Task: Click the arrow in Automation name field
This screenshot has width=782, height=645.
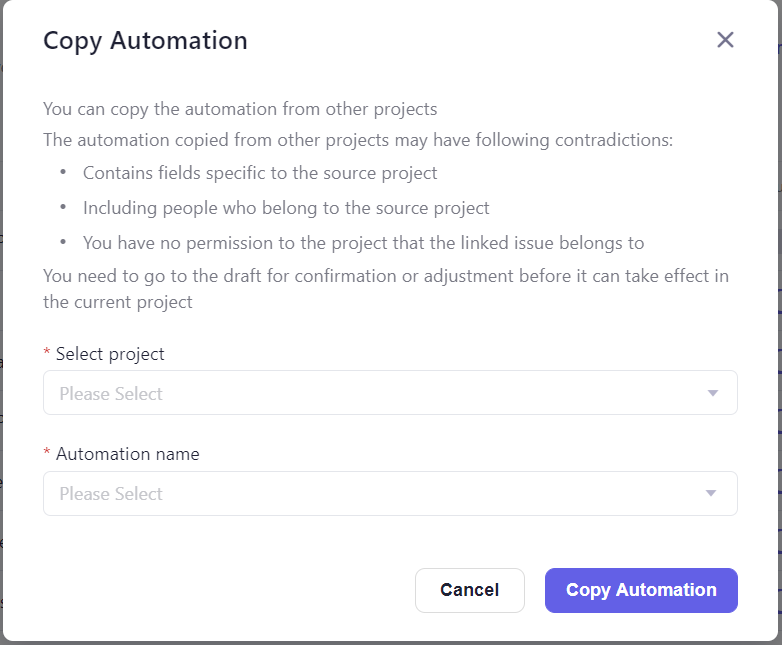Action: (711, 493)
